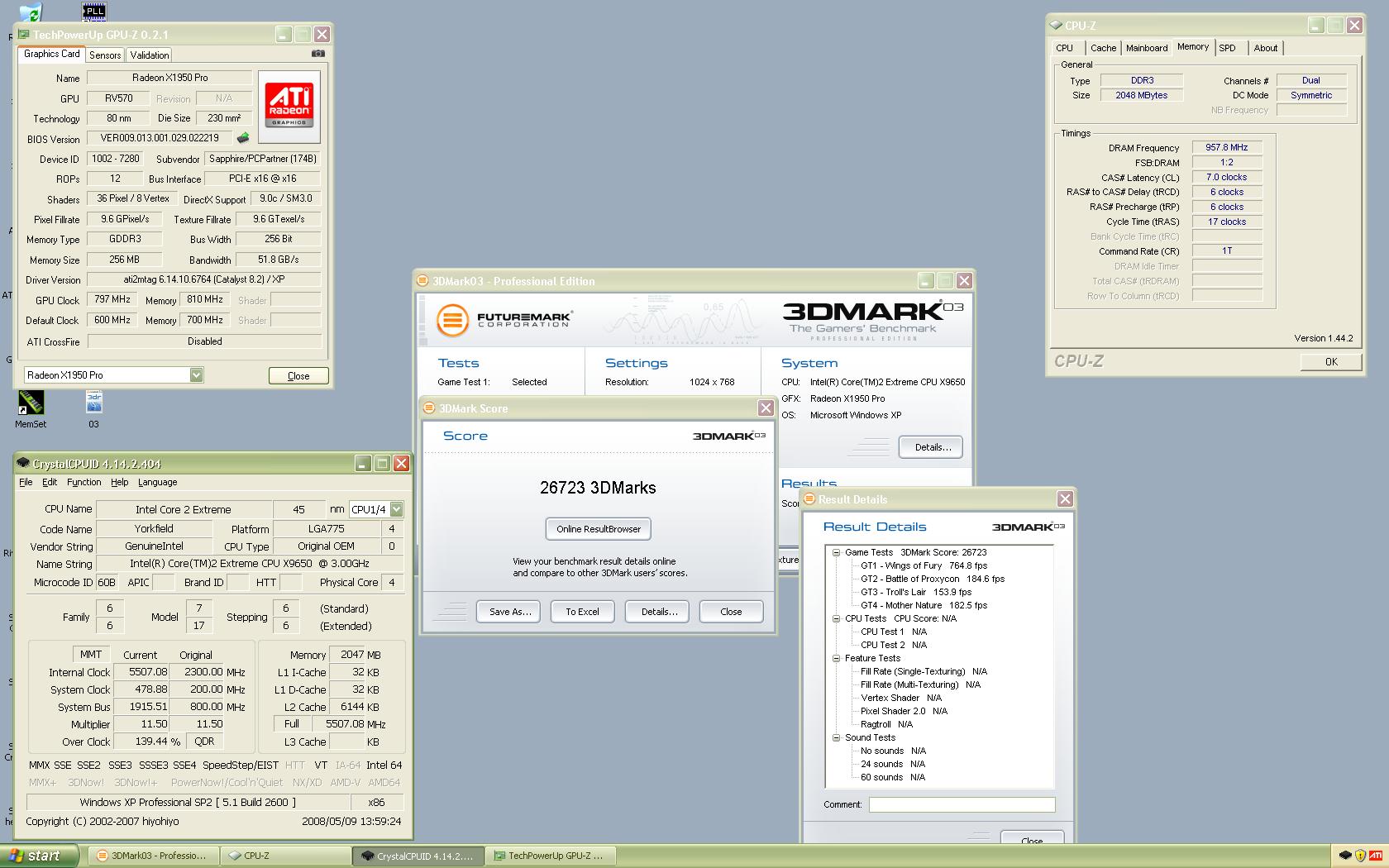The width and height of the screenshot is (1389, 868).
Task: Click the GPU-Z screenshot camera icon
Action: tap(317, 54)
